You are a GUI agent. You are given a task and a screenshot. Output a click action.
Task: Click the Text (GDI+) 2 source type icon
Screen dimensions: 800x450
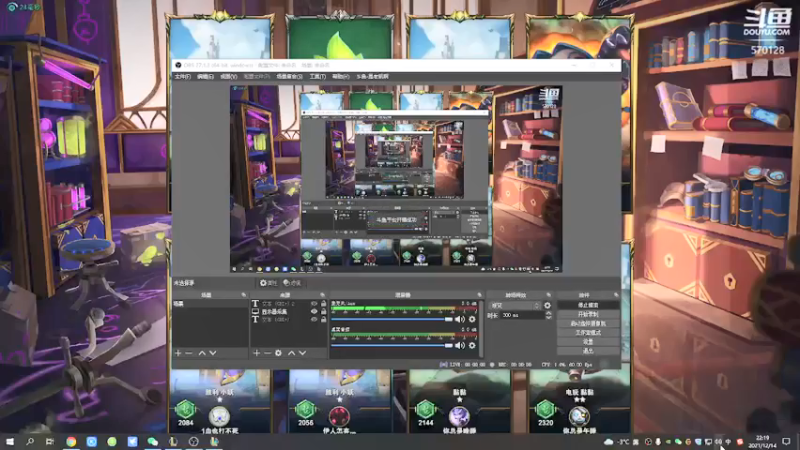click(255, 304)
